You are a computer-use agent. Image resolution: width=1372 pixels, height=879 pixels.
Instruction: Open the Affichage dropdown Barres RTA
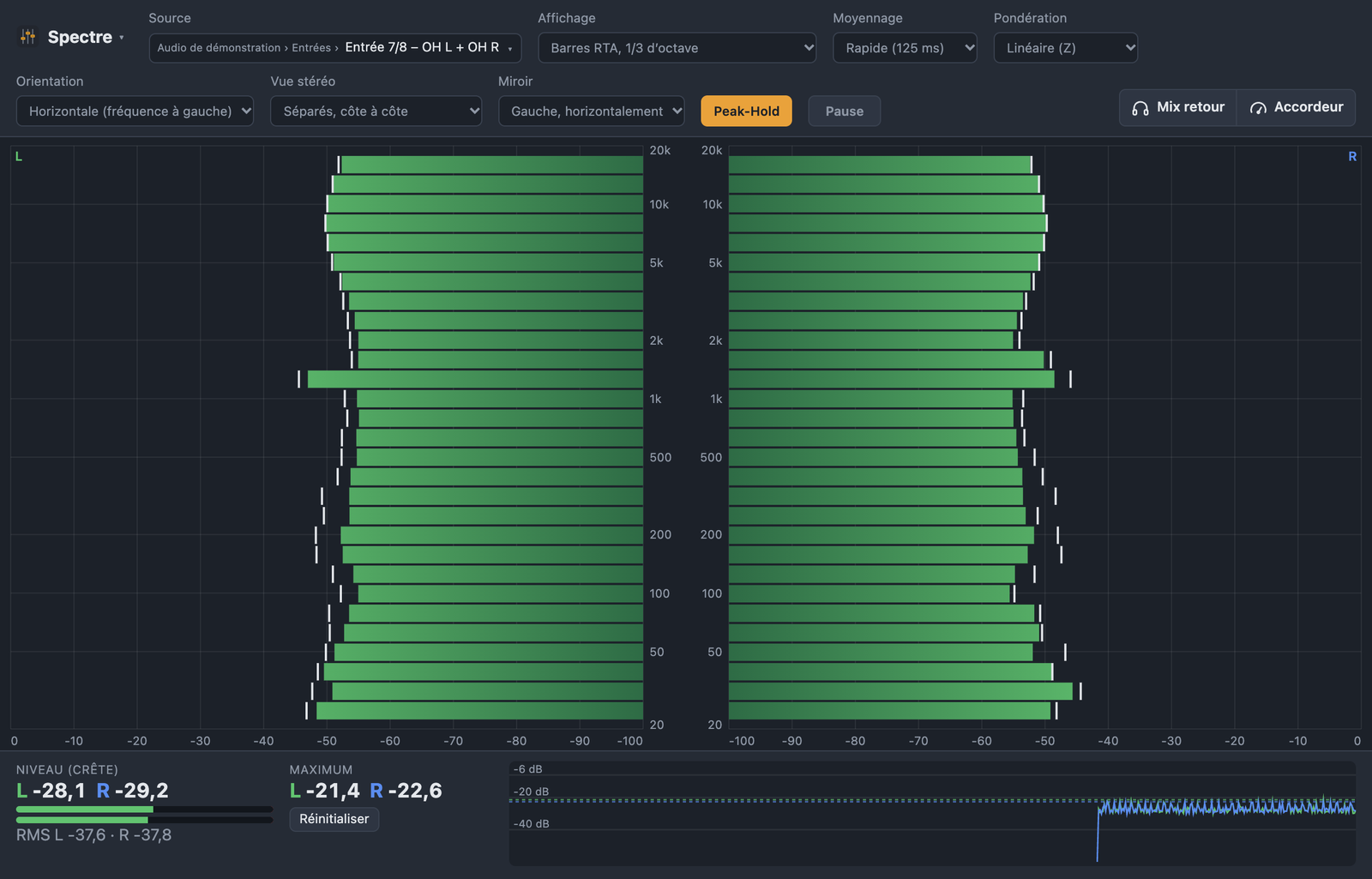point(677,48)
